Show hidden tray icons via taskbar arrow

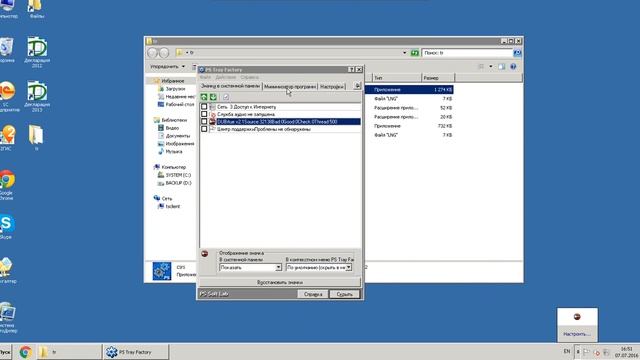coord(578,352)
